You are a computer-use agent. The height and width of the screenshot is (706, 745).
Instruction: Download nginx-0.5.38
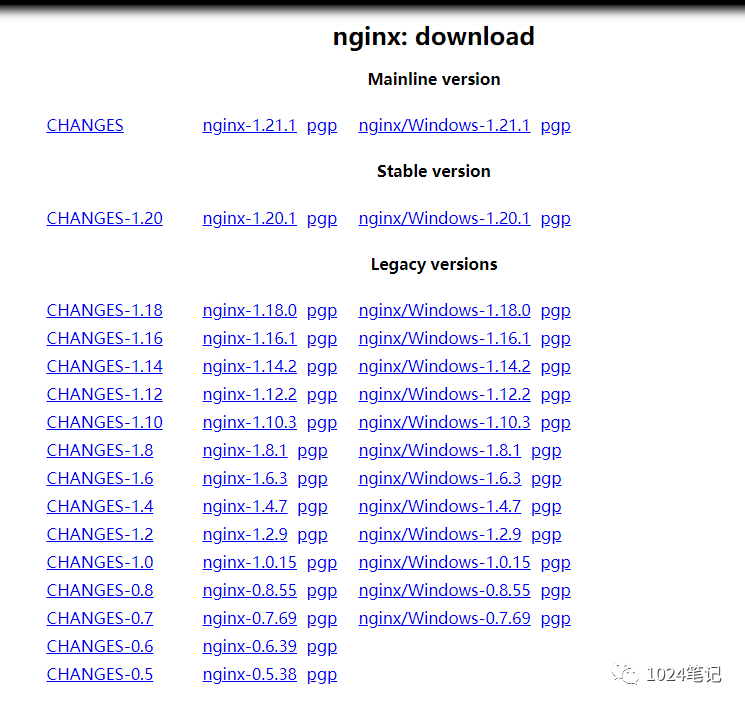(249, 675)
